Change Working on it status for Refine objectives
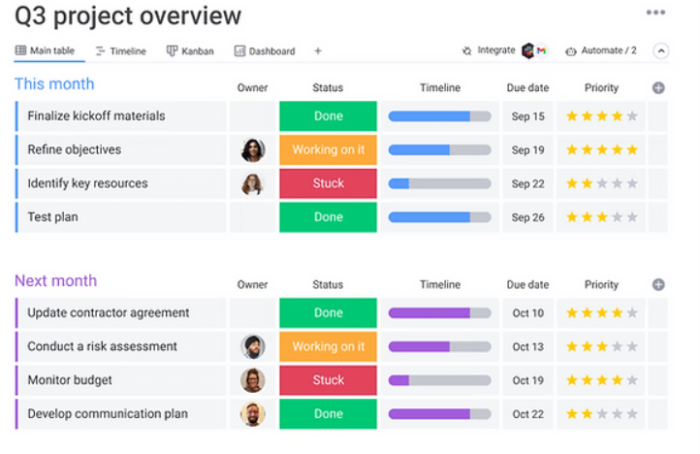The image size is (700, 454). pyautogui.click(x=328, y=150)
